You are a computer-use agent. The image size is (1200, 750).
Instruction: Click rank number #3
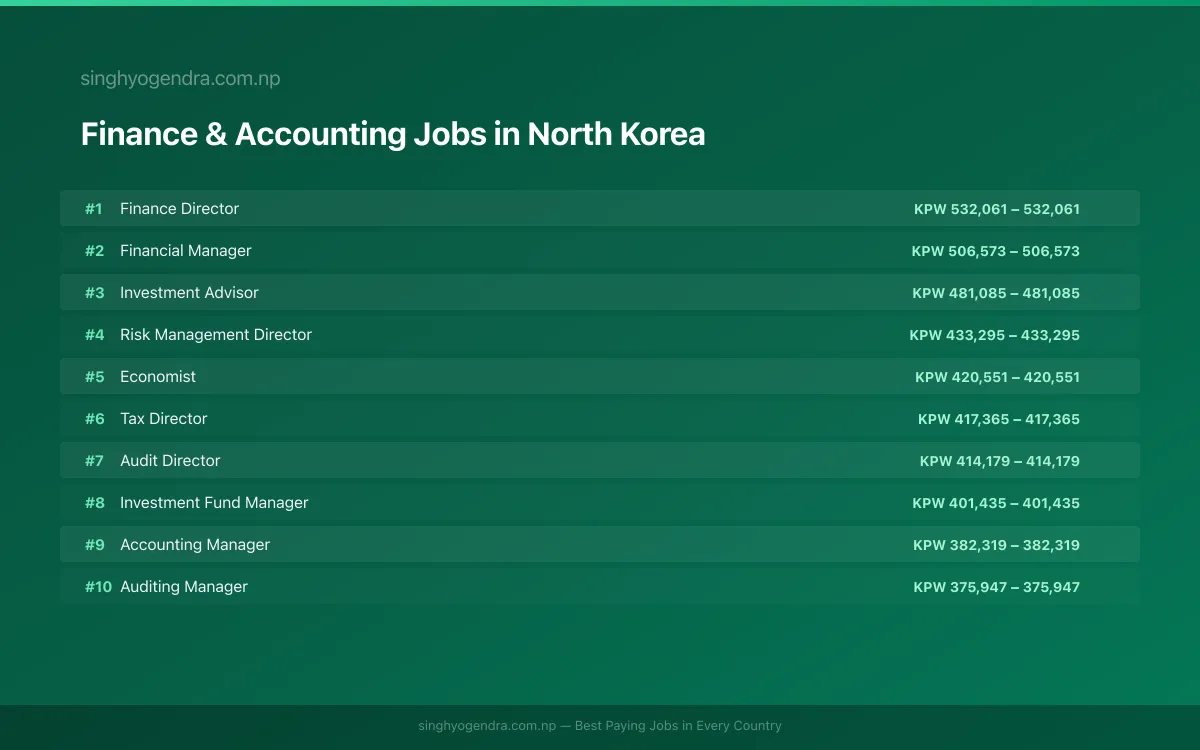click(x=94, y=293)
